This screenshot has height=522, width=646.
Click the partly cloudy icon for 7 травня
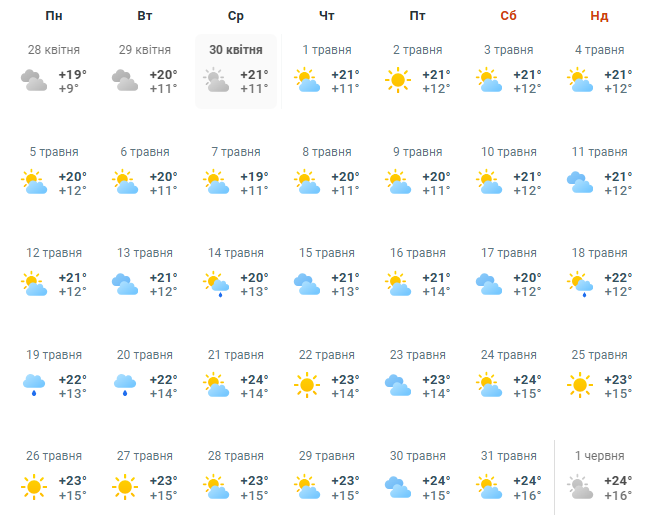coord(216,182)
